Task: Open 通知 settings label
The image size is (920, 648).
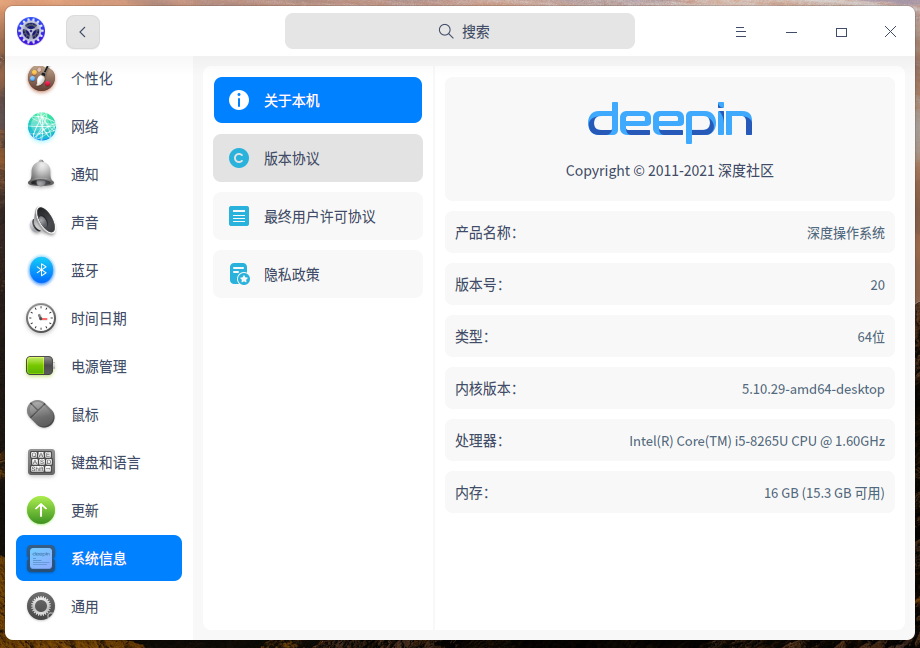Action: point(85,174)
